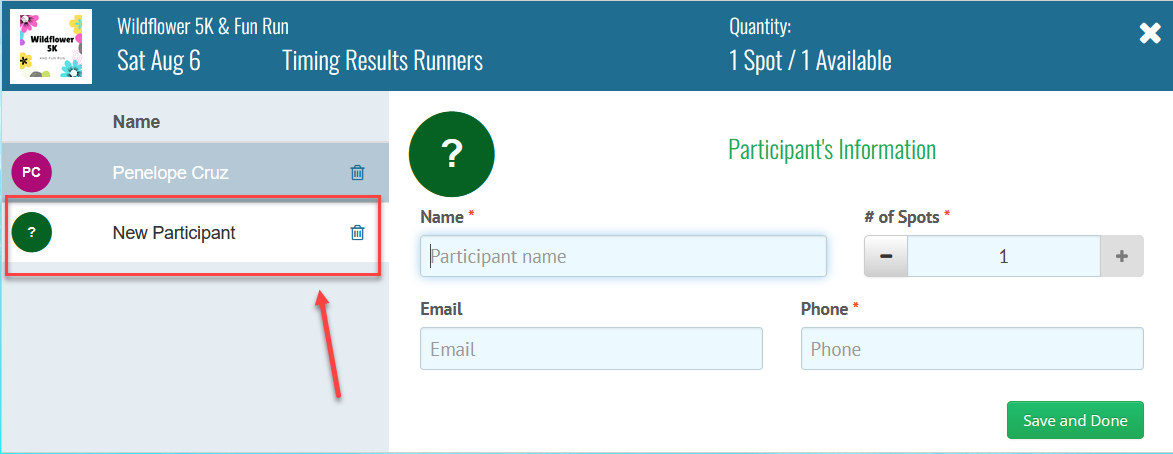Click the small question mark avatar
This screenshot has width=1173, height=454.
click(31, 233)
